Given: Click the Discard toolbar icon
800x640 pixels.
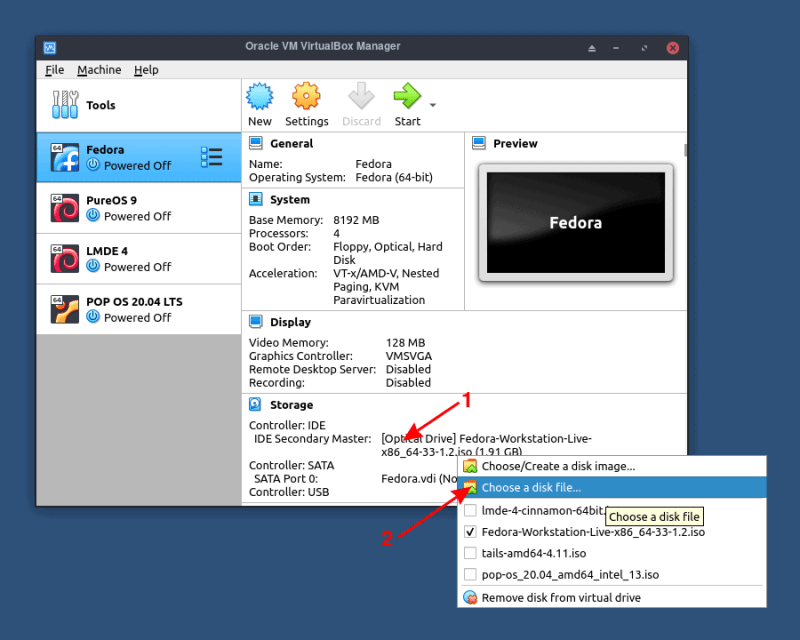Looking at the screenshot, I should (x=361, y=98).
